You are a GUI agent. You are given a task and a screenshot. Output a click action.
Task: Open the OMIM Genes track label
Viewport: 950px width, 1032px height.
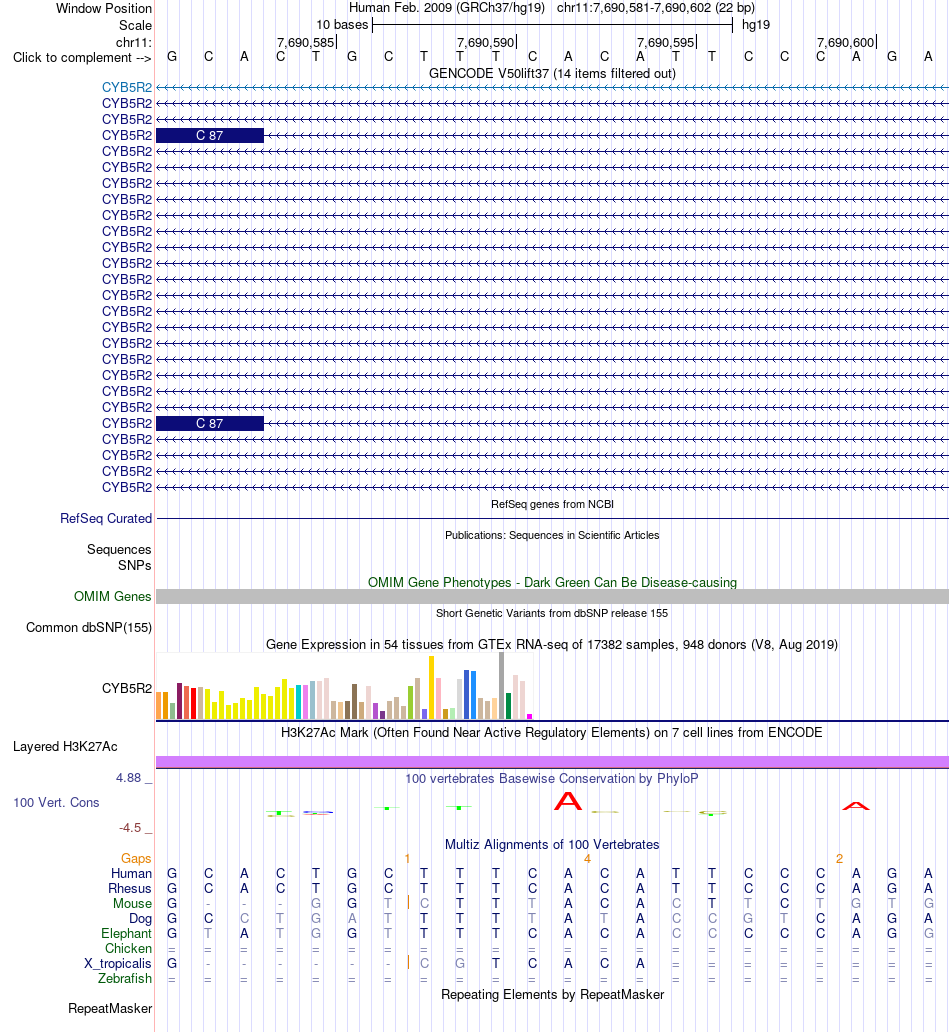pos(112,596)
